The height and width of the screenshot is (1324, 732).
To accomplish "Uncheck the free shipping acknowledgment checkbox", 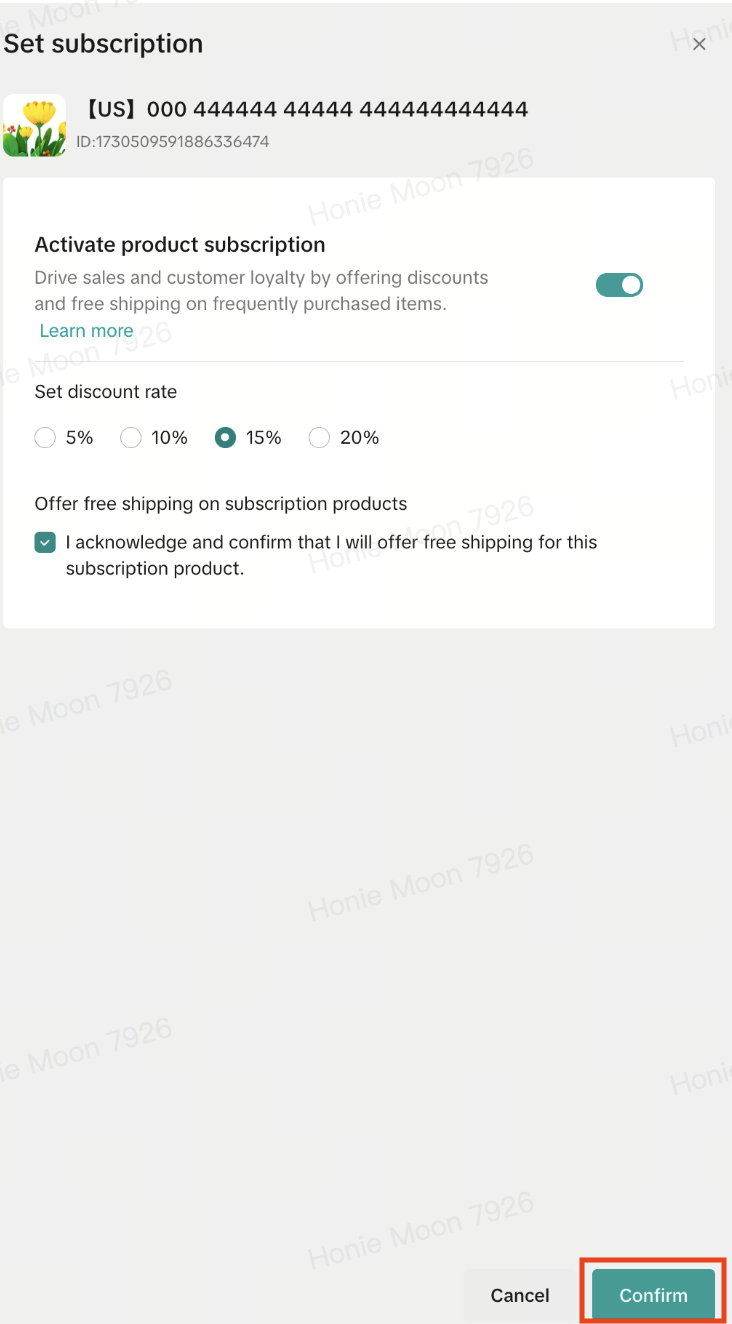I will click(45, 543).
